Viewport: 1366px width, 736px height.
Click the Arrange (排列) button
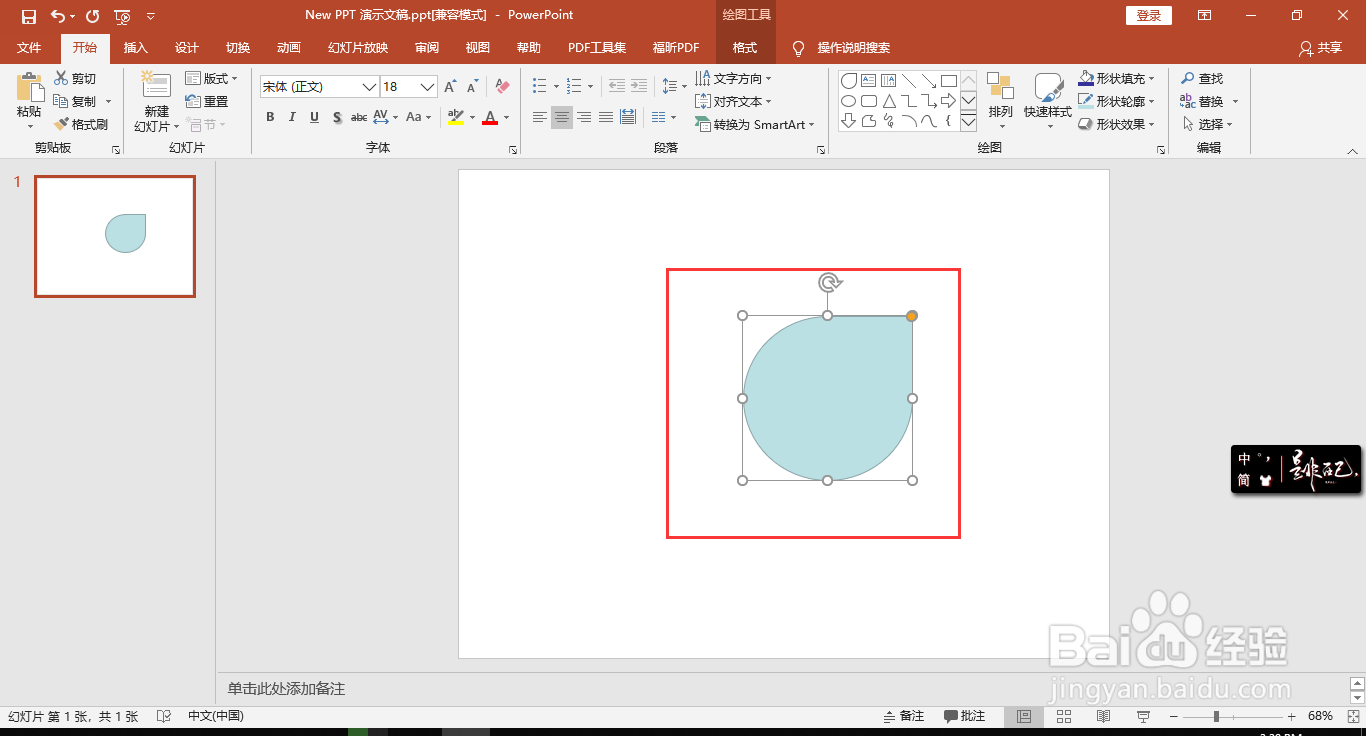click(1000, 101)
